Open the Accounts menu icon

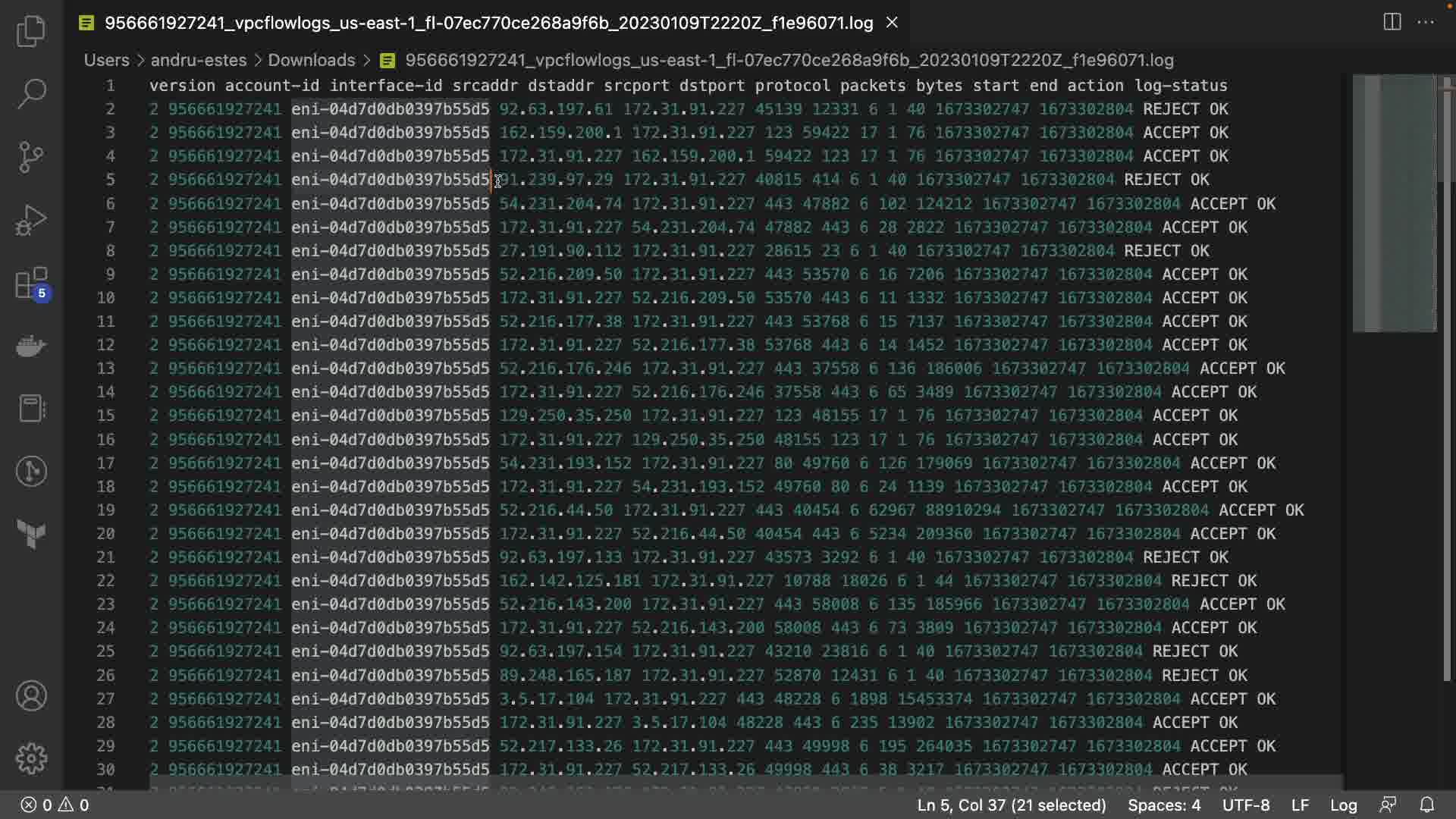(x=31, y=696)
